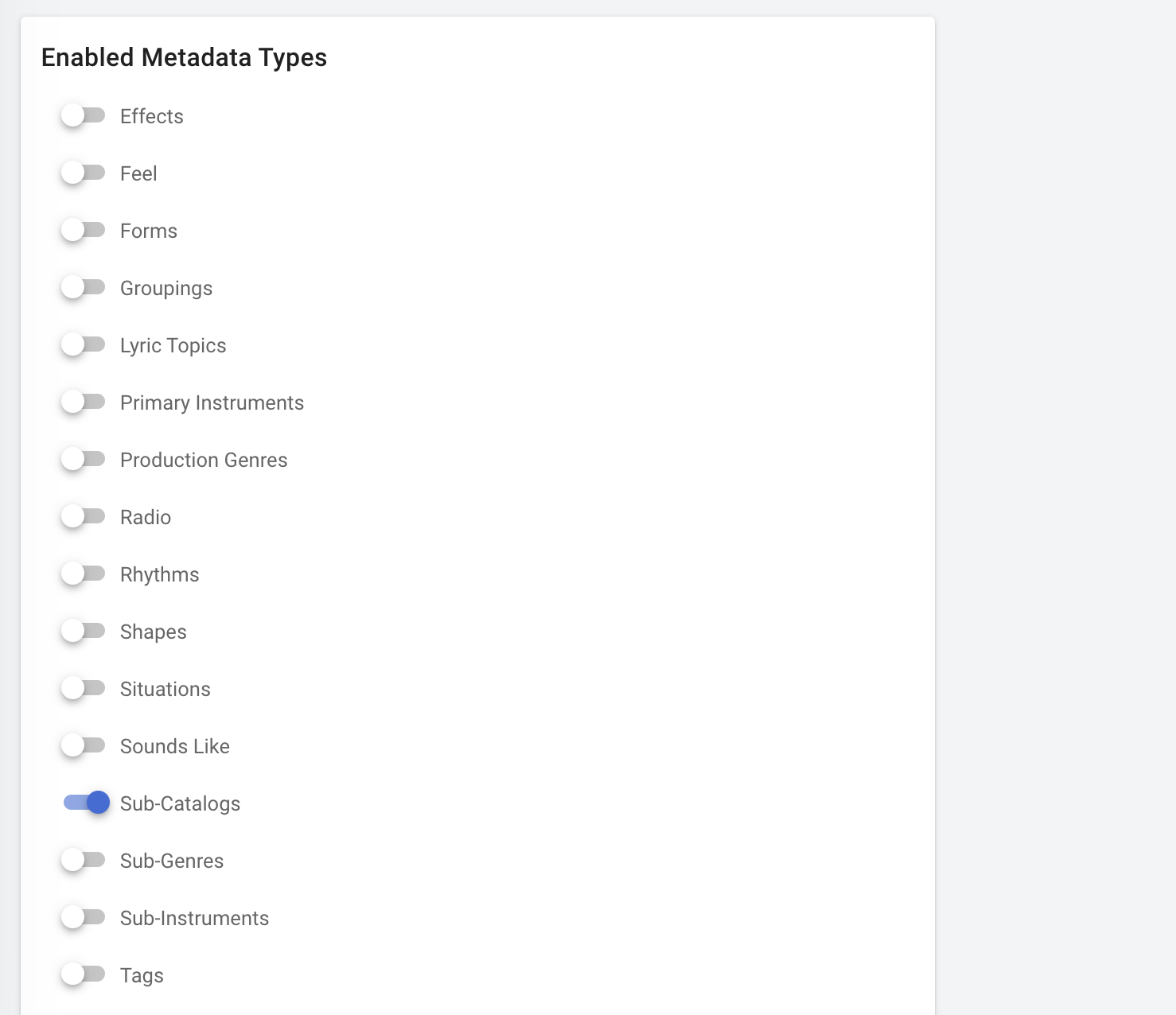Enable the Production Genres switch
The width and height of the screenshot is (1176, 1015).
(x=84, y=460)
